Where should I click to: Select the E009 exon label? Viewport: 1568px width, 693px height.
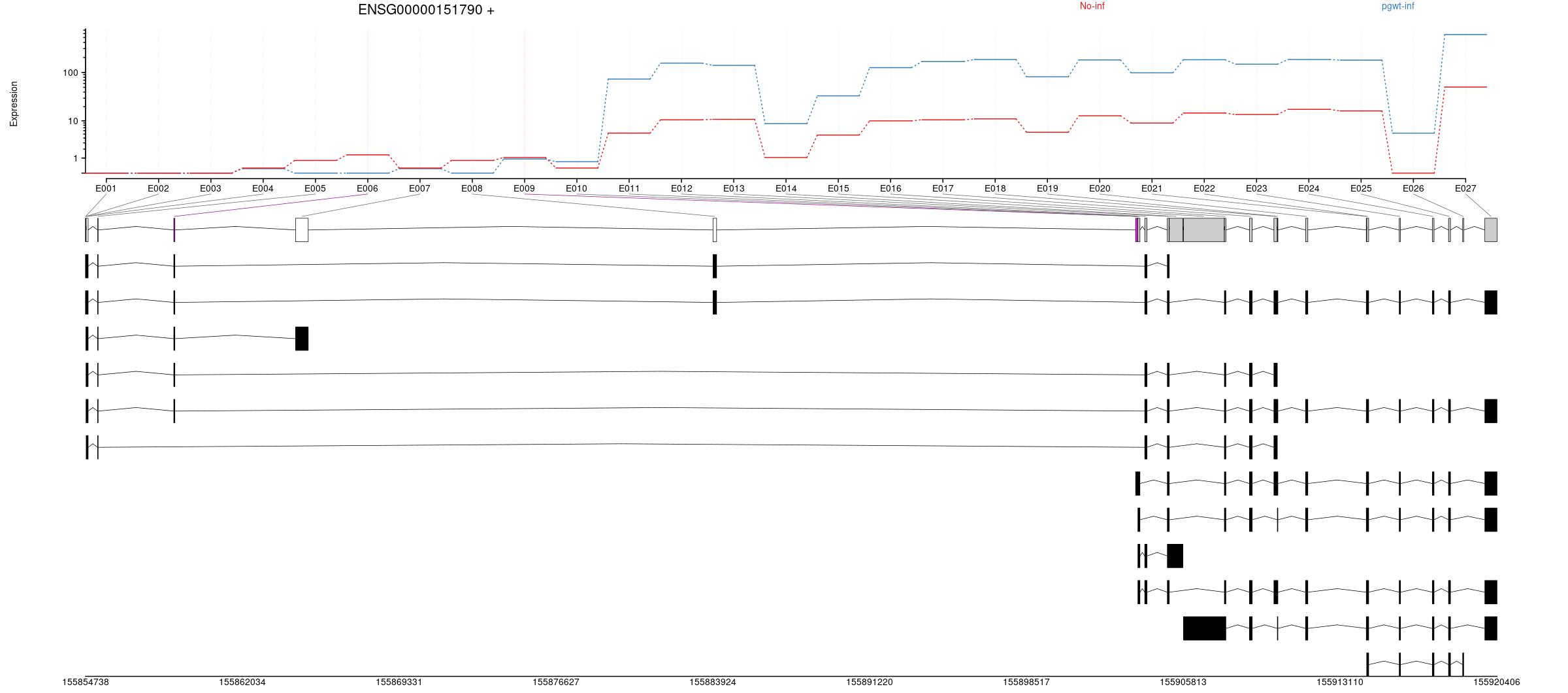pyautogui.click(x=524, y=188)
